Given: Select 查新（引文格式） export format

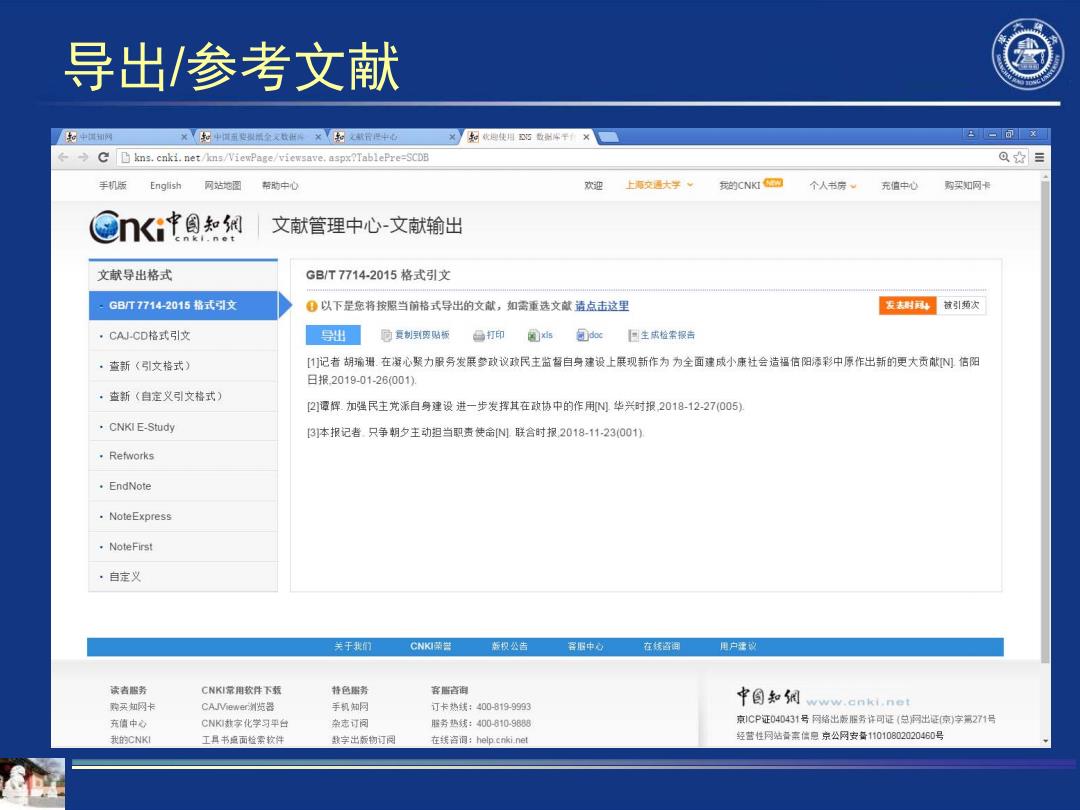Looking at the screenshot, I should 183,366.
